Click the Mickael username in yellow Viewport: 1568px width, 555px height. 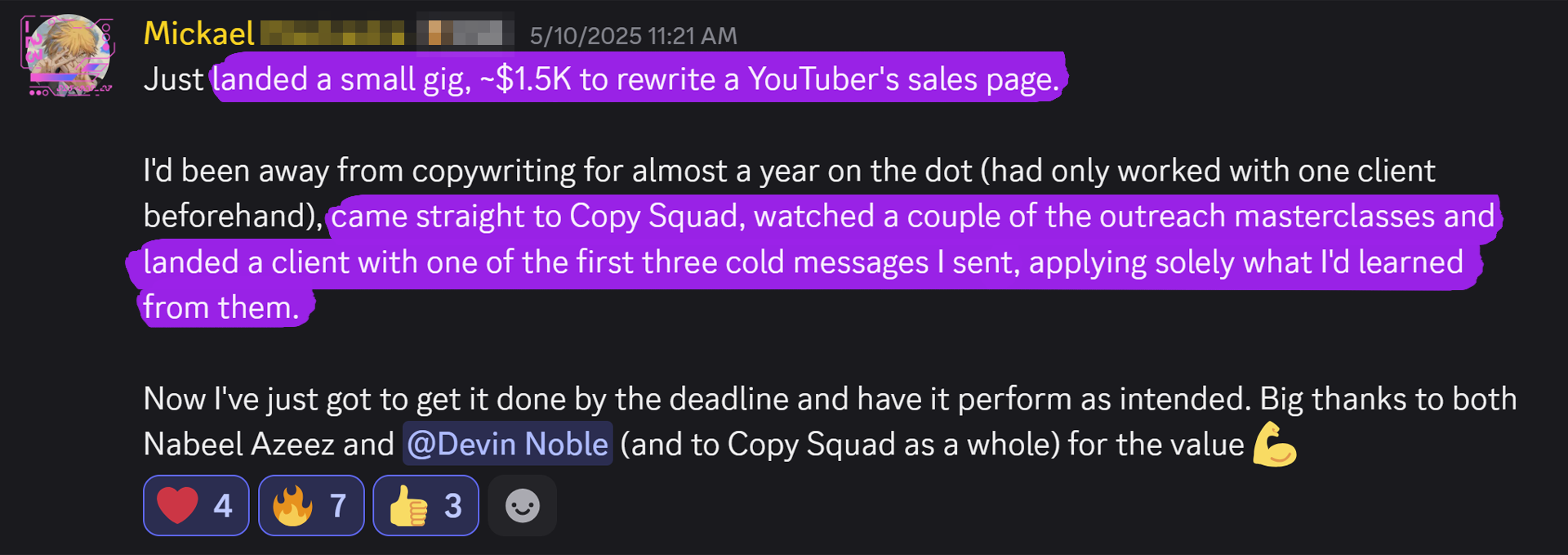click(199, 34)
